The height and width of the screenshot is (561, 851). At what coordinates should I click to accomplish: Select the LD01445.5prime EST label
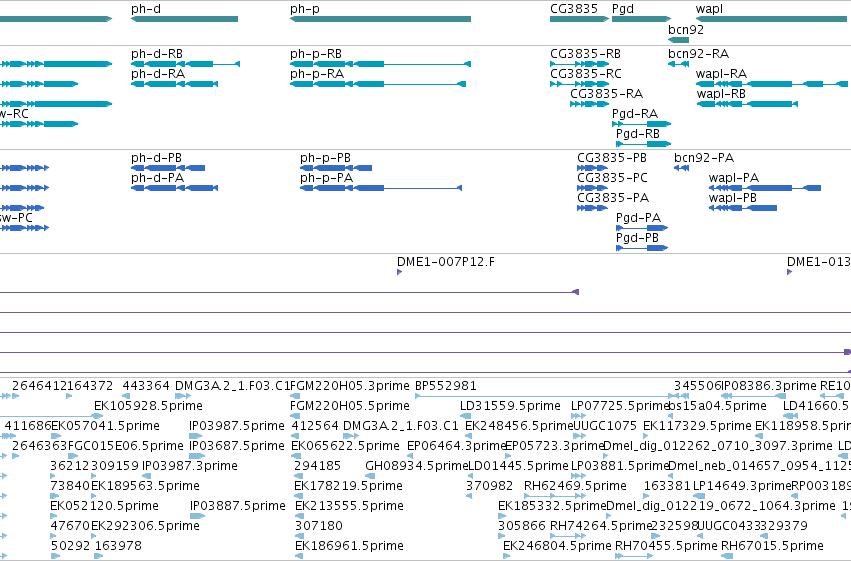pyautogui.click(x=518, y=466)
